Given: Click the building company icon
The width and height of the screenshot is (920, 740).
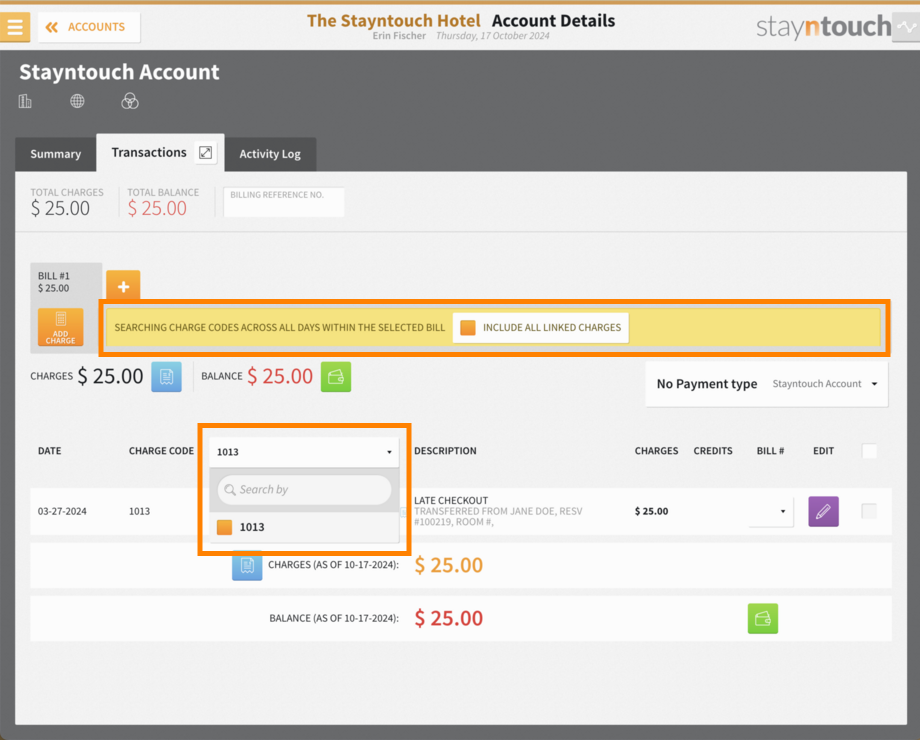Looking at the screenshot, I should pos(25,102).
